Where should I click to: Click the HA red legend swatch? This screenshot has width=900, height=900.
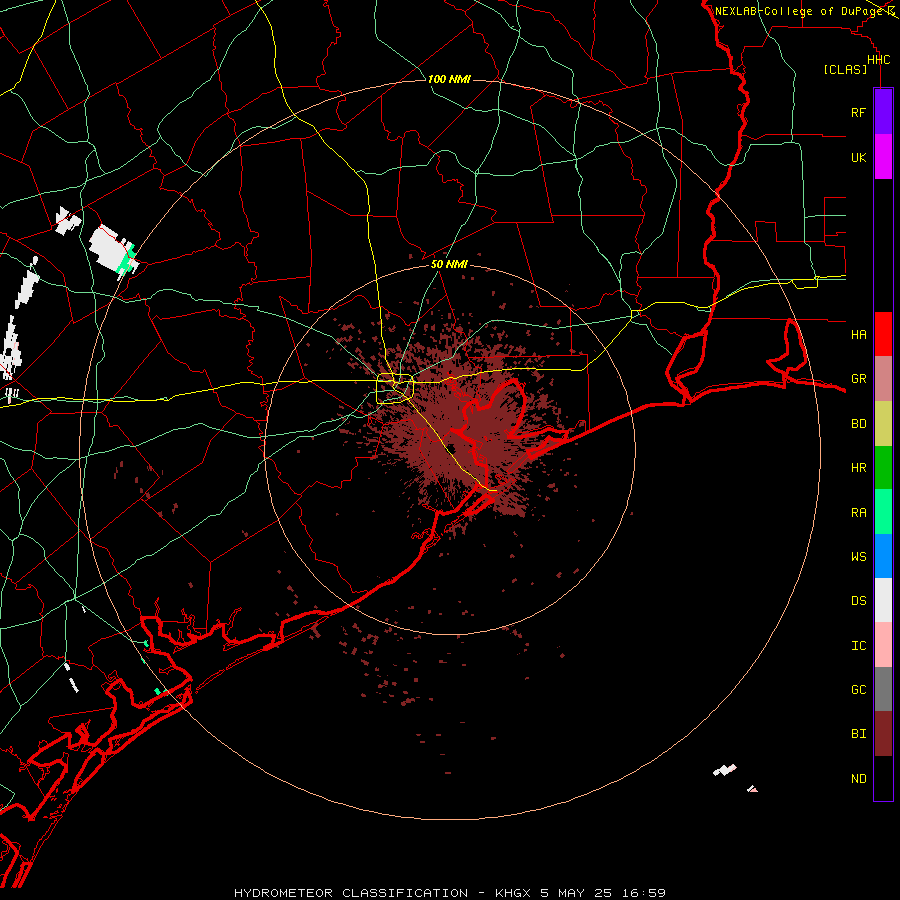point(883,334)
